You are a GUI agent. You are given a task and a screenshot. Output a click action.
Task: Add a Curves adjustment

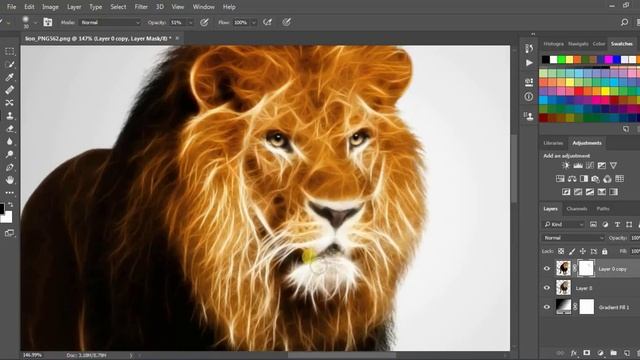[x=590, y=165]
